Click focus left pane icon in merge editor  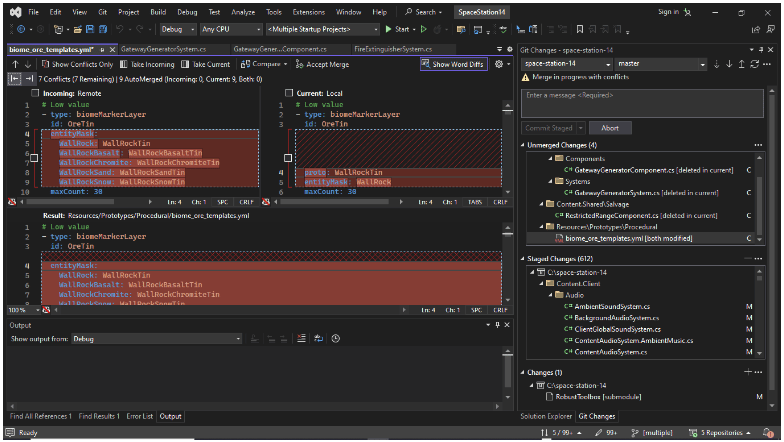pos(15,78)
